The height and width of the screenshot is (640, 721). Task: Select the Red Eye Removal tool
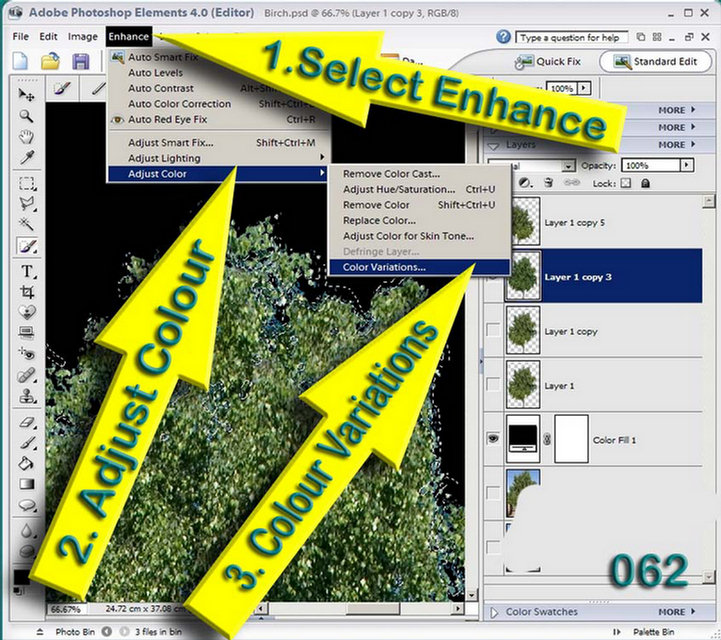click(27, 353)
